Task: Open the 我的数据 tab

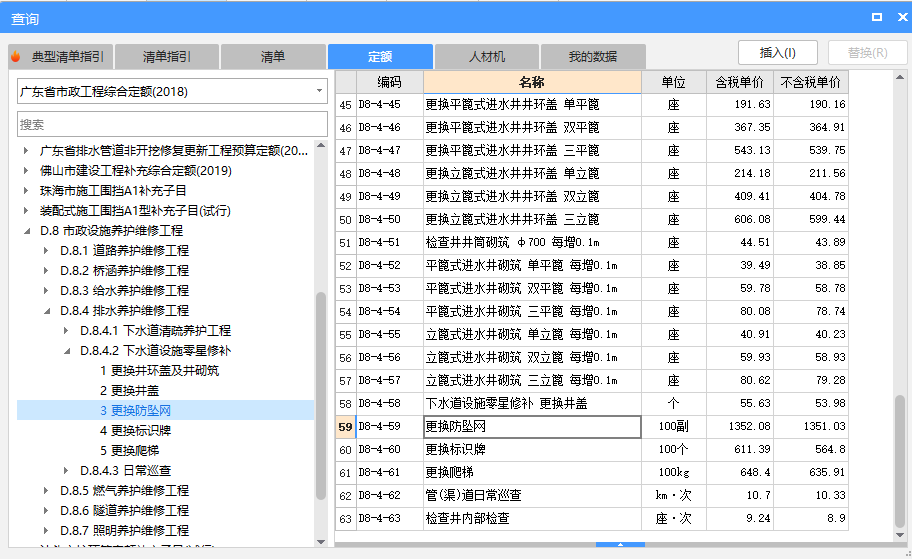Action: [593, 56]
